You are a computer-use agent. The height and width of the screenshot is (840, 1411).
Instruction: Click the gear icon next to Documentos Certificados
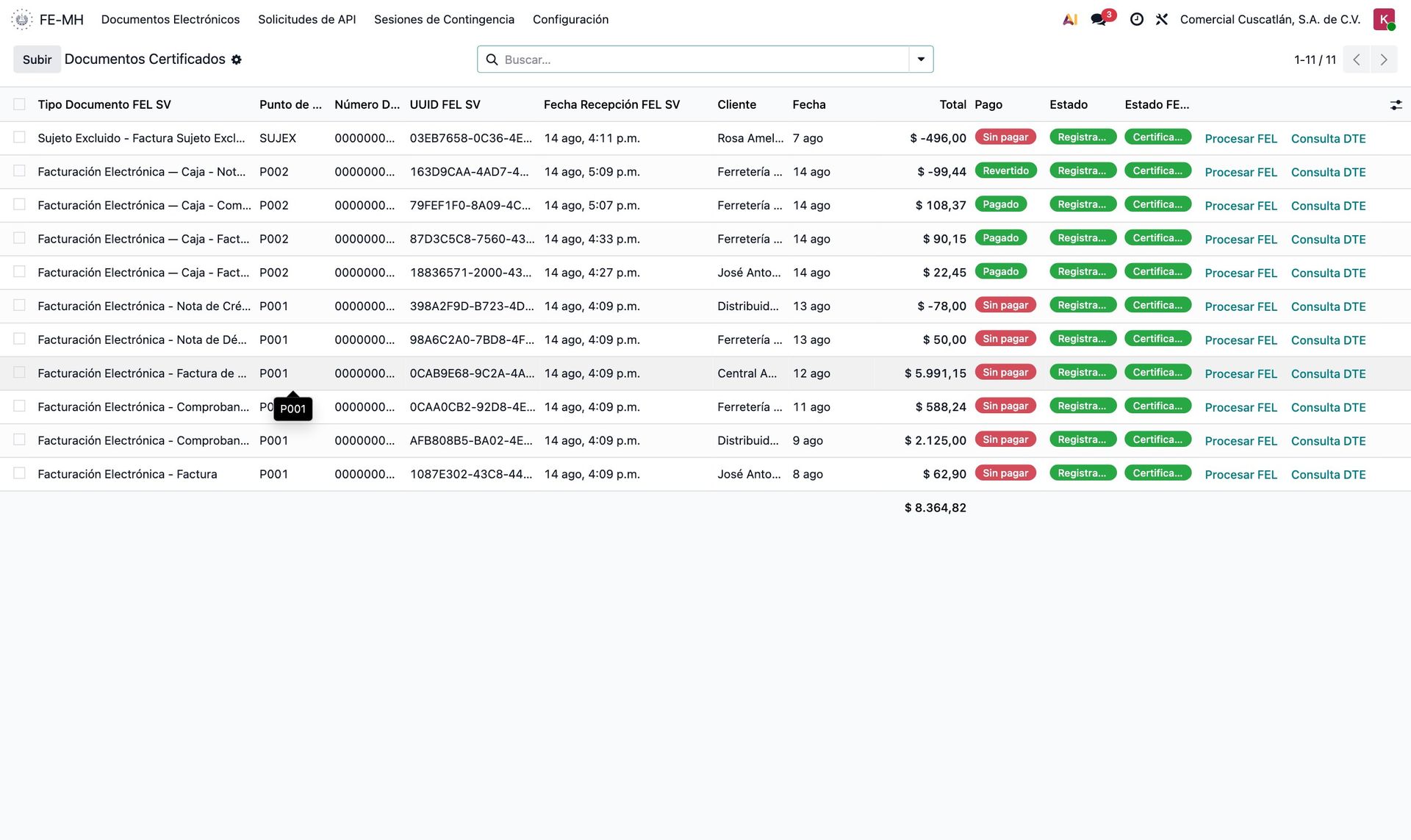[237, 60]
